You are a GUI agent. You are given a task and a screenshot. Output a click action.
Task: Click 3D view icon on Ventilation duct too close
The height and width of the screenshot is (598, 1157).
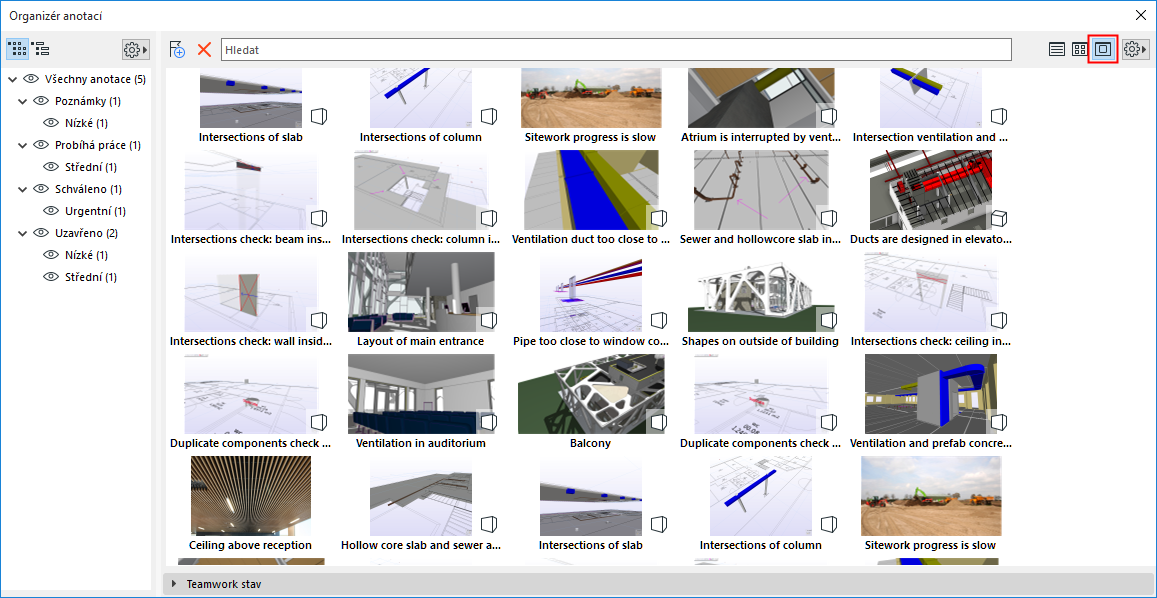(x=659, y=218)
